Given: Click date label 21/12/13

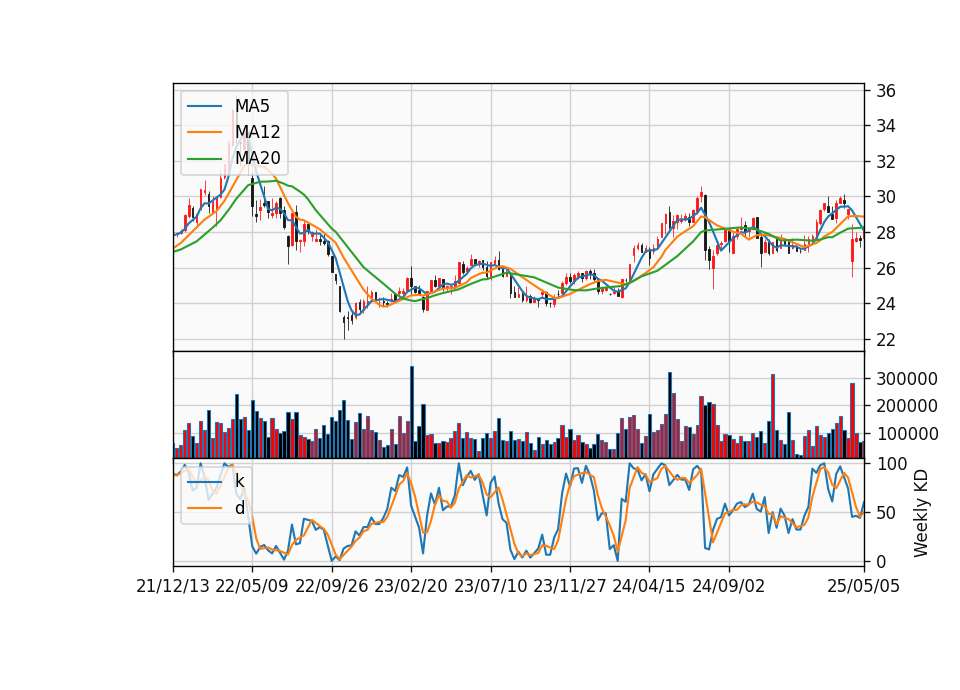Looking at the screenshot, I should pos(173,587).
